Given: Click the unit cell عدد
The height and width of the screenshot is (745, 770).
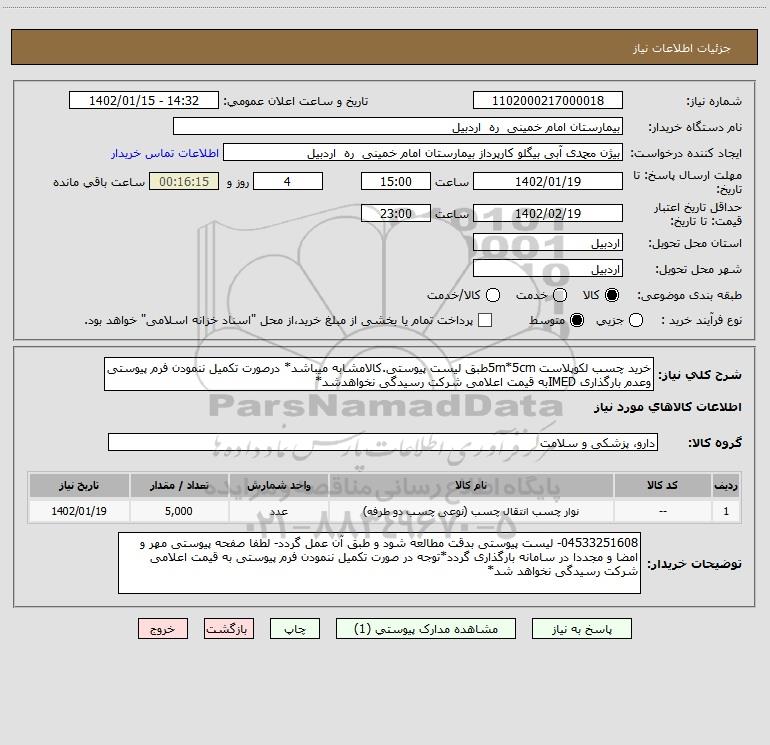Looking at the screenshot, I should pyautogui.click(x=278, y=511).
